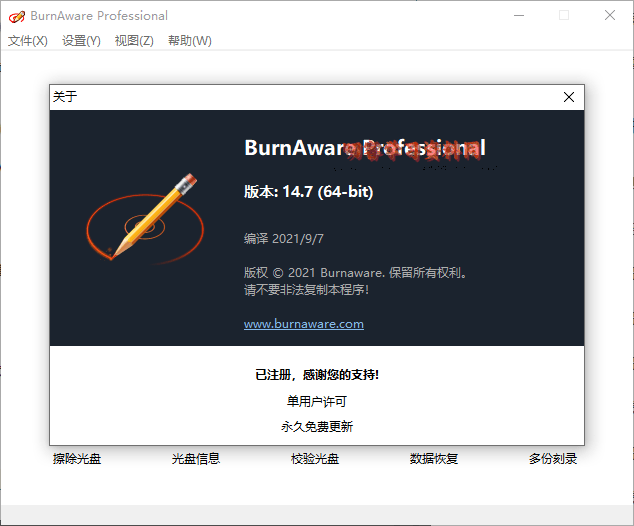Maximize the BurnAware Professional window
The height and width of the screenshot is (526, 634).
(564, 15)
